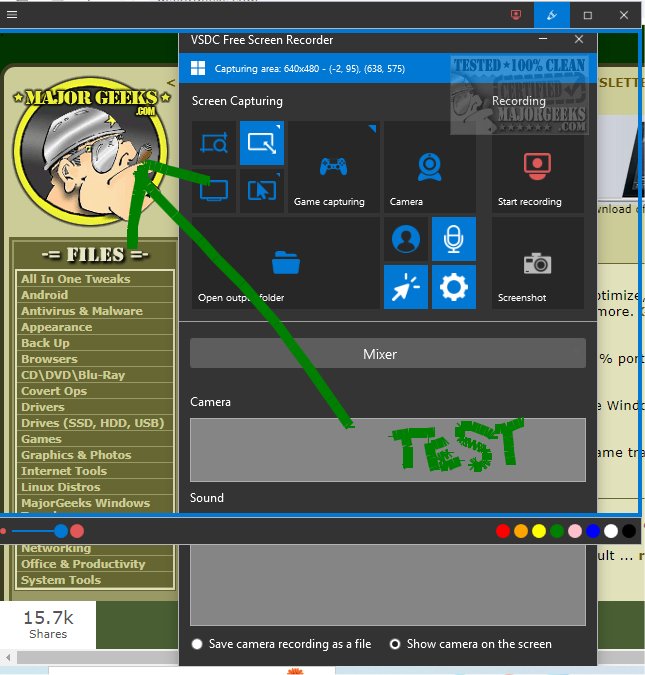
Task: Close the VSDC Free Screen Recorder window
Action: pyautogui.click(x=579, y=39)
